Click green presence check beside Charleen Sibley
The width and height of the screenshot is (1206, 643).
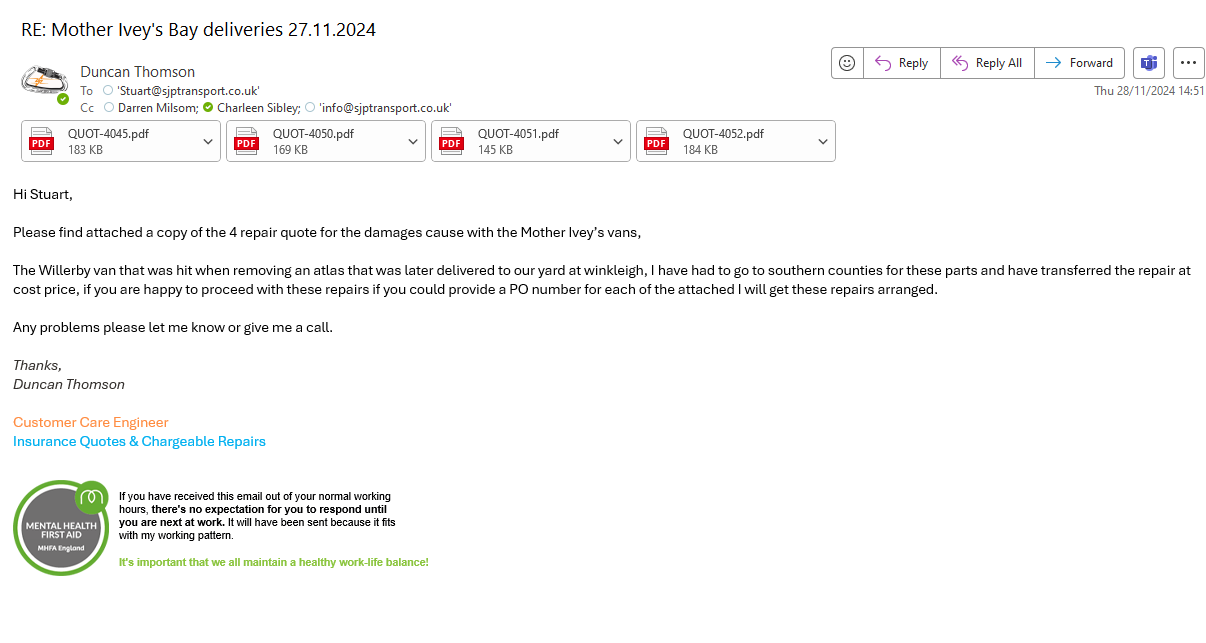tap(208, 107)
